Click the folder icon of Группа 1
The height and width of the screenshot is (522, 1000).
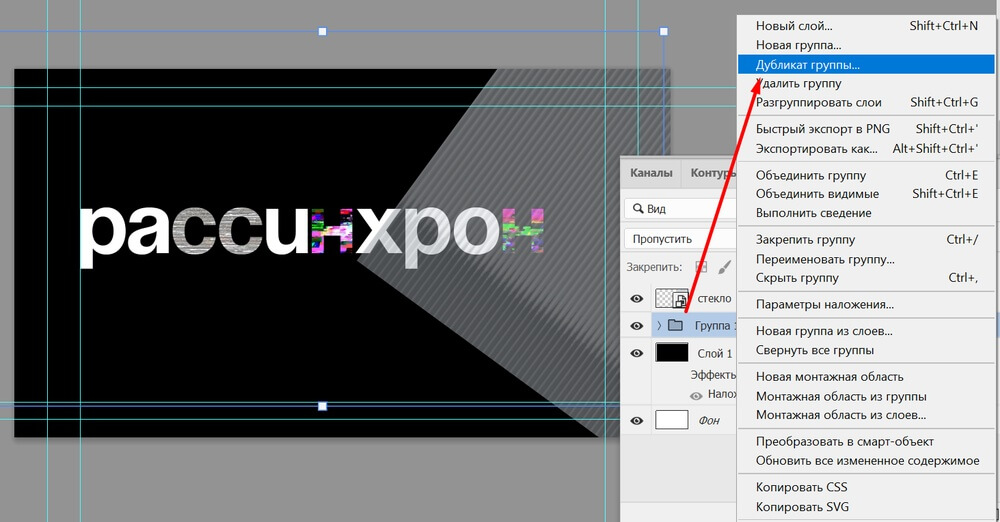coord(675,325)
